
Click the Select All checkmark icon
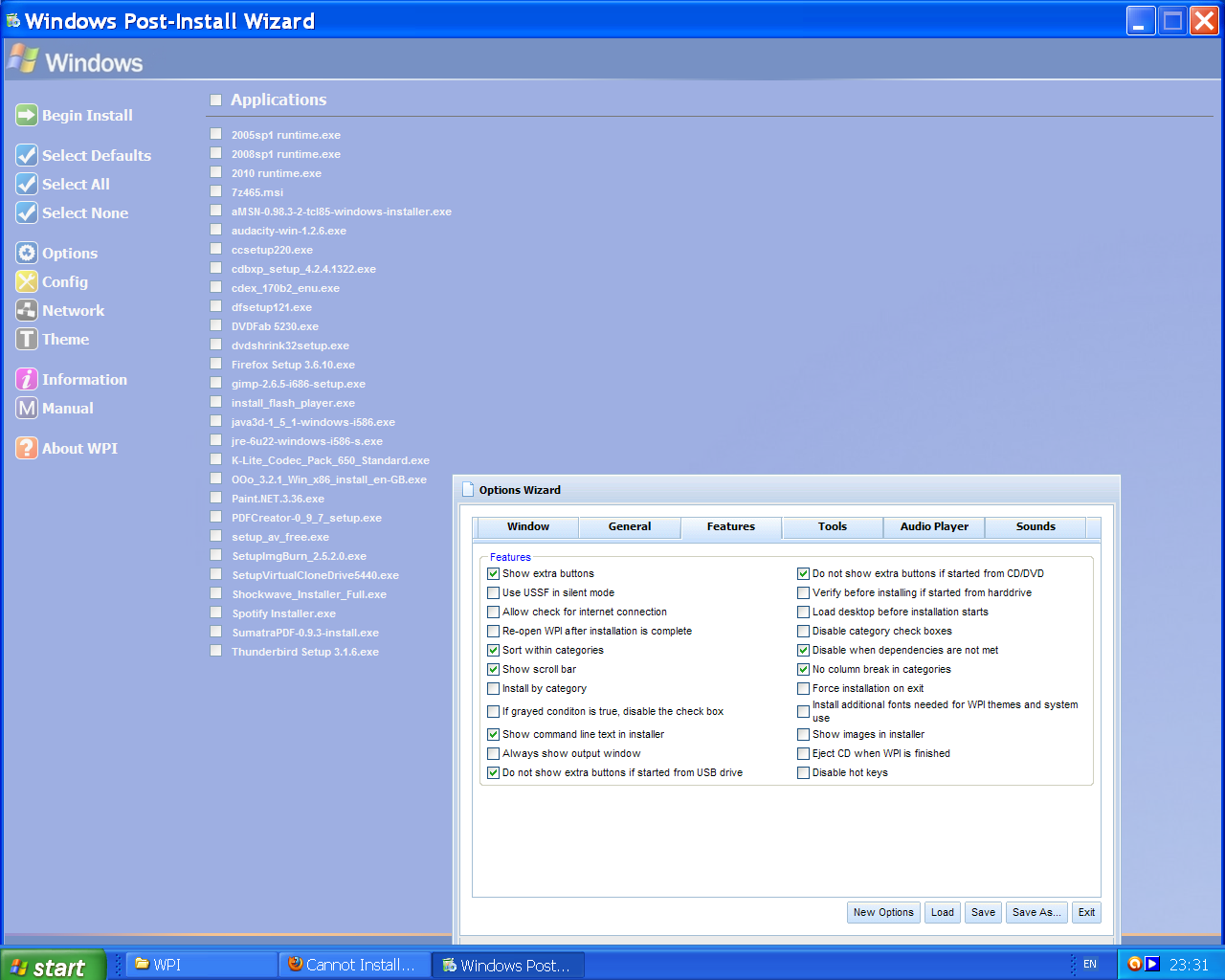(27, 184)
